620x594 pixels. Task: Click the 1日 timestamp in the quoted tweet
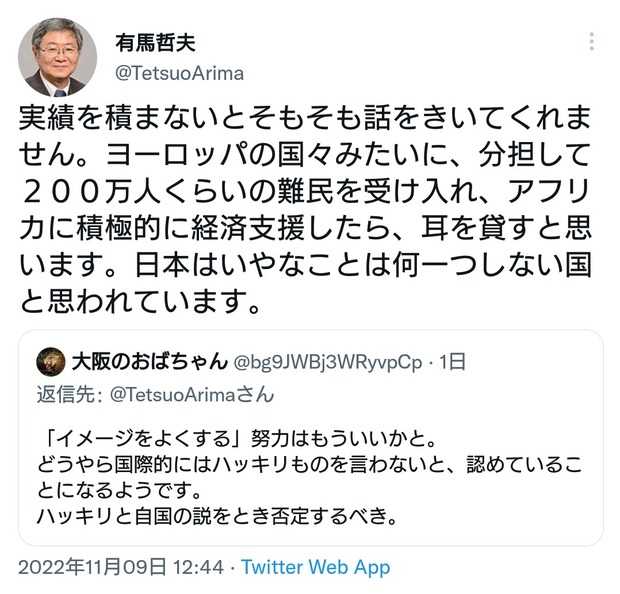(453, 362)
